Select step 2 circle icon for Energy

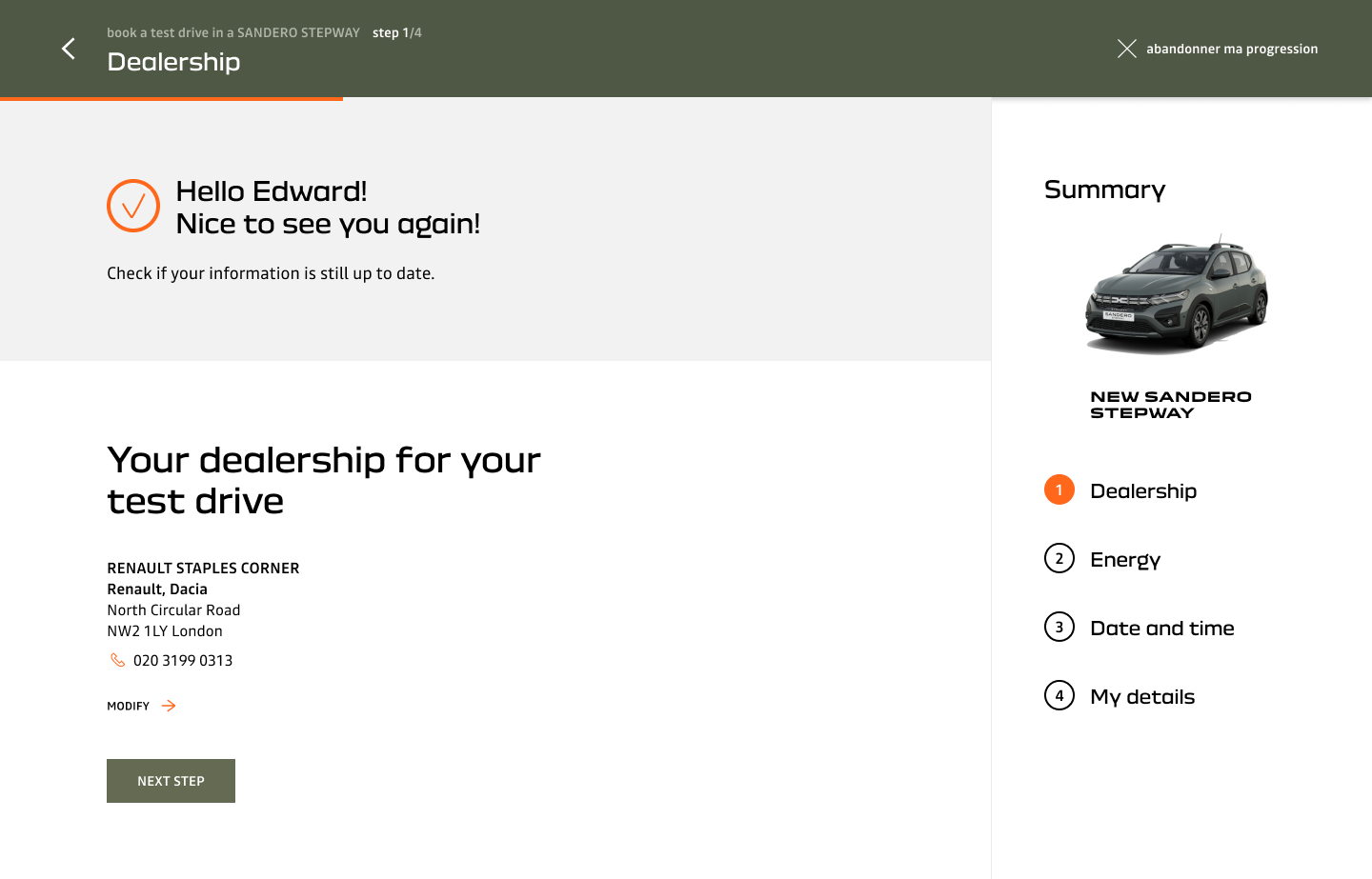pos(1059,558)
